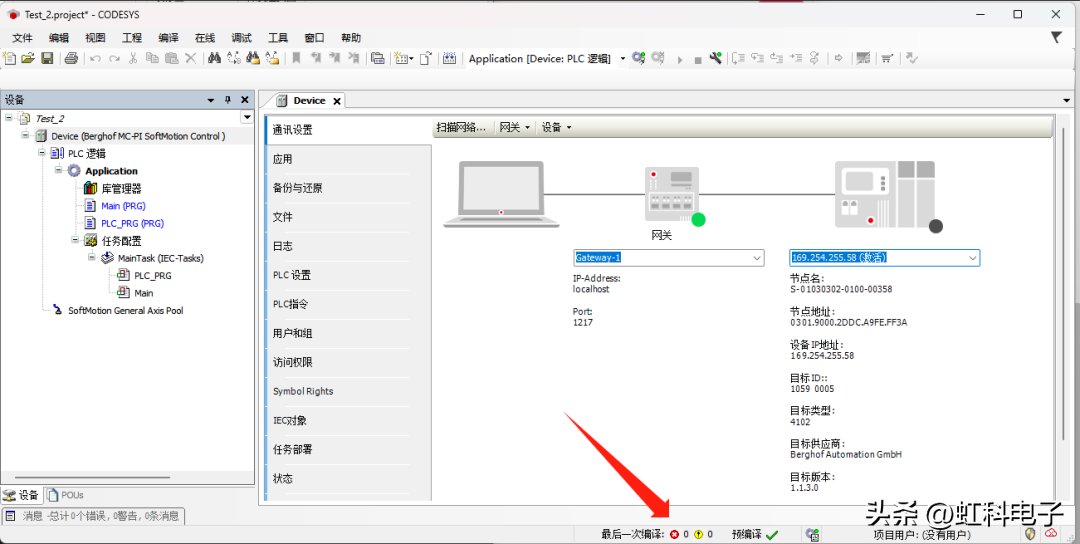Switch to the POUs tab
The image size is (1080, 544).
[66, 494]
